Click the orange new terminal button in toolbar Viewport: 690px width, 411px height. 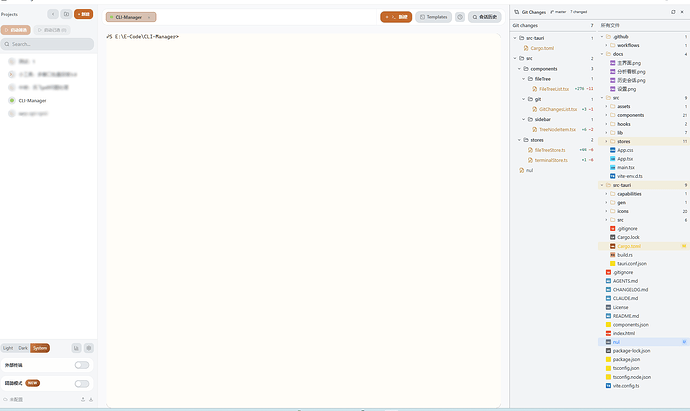coord(396,17)
